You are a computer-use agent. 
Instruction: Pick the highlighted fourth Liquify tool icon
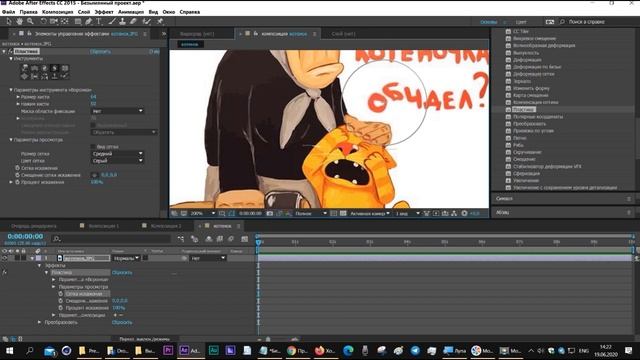54,68
